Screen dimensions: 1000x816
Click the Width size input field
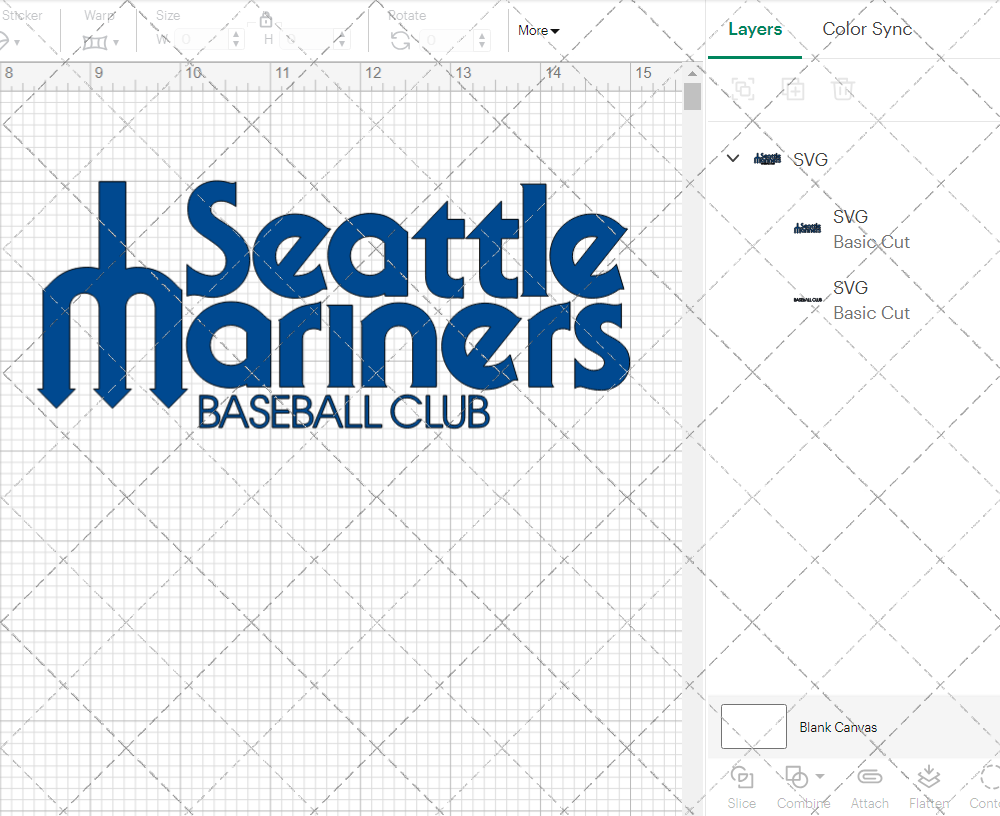point(201,40)
